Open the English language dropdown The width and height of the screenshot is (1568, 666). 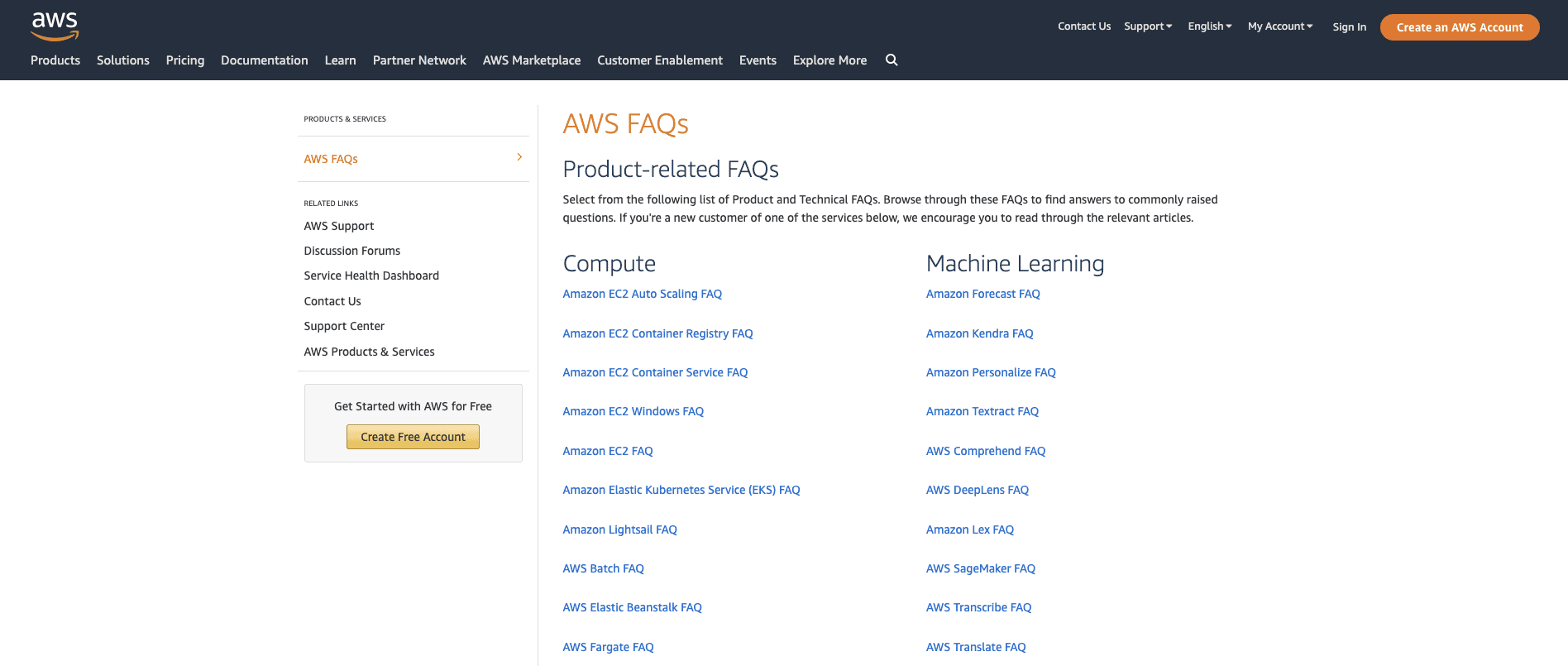tap(1209, 26)
